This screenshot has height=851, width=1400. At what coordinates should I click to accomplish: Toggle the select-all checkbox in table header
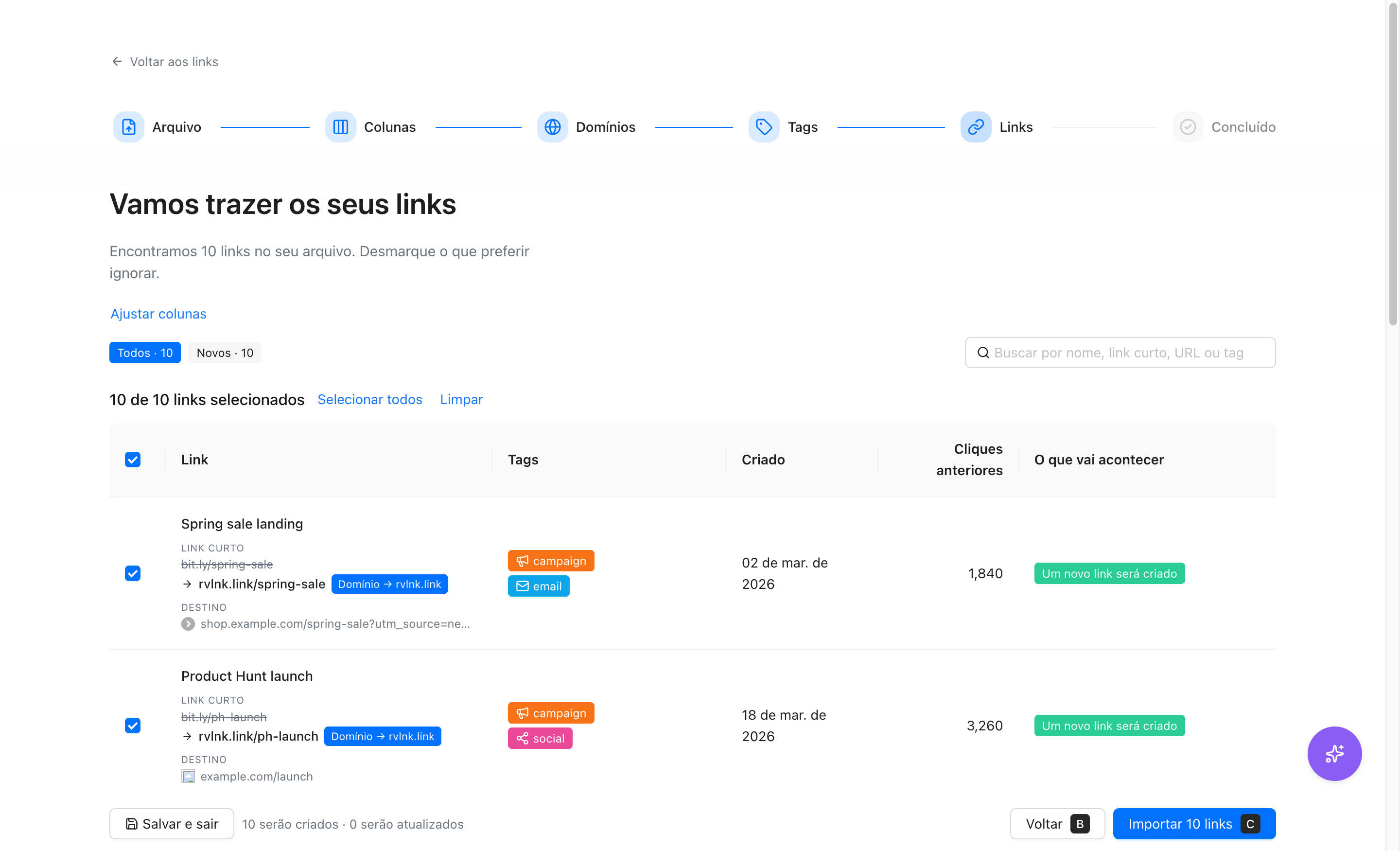(132, 460)
